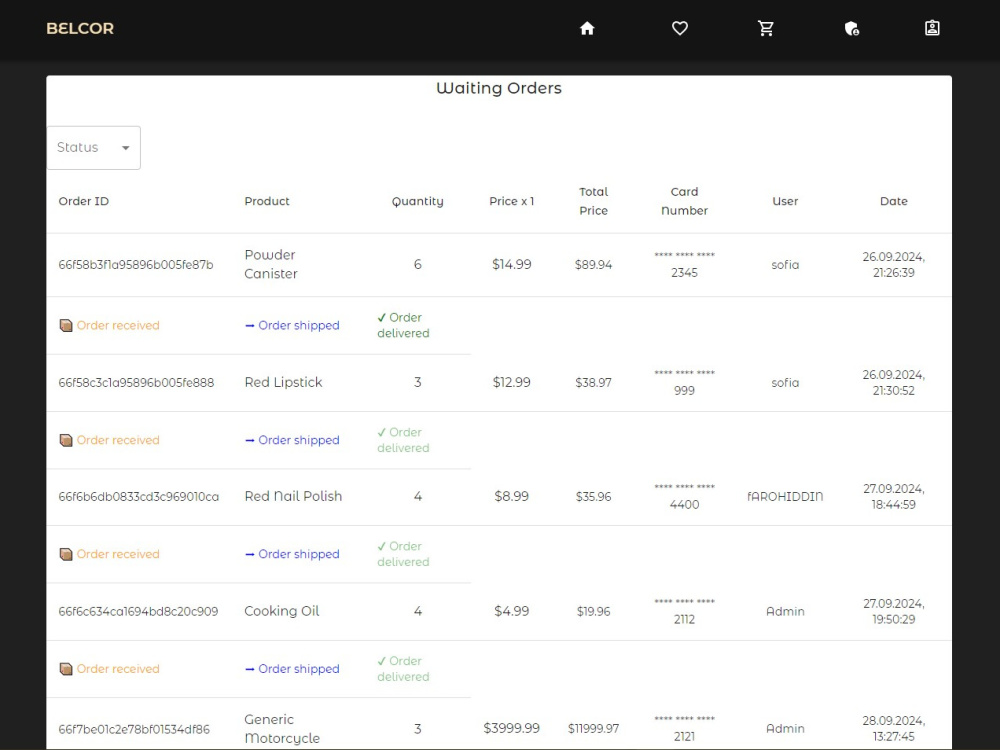Set Red Lipstick order to Order received

click(110, 440)
